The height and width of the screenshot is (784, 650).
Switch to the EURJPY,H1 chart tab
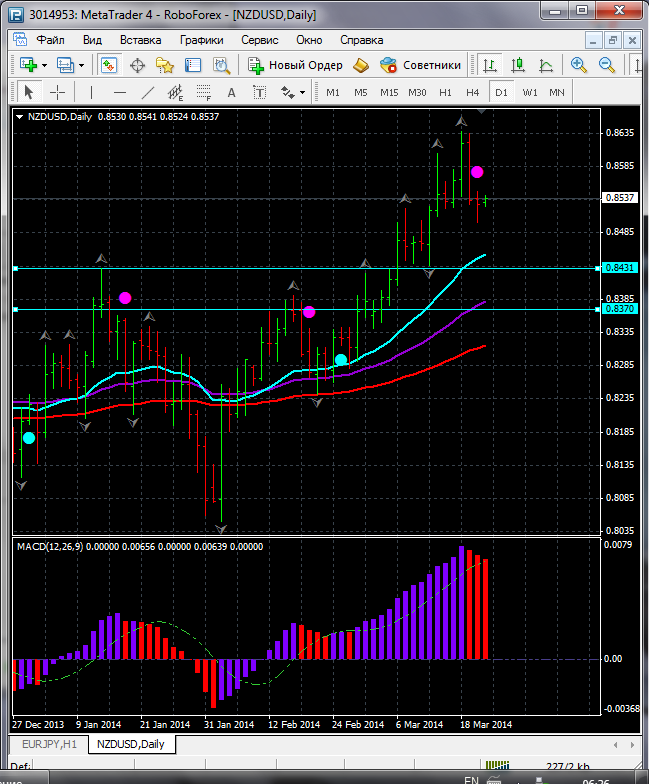tap(50, 744)
